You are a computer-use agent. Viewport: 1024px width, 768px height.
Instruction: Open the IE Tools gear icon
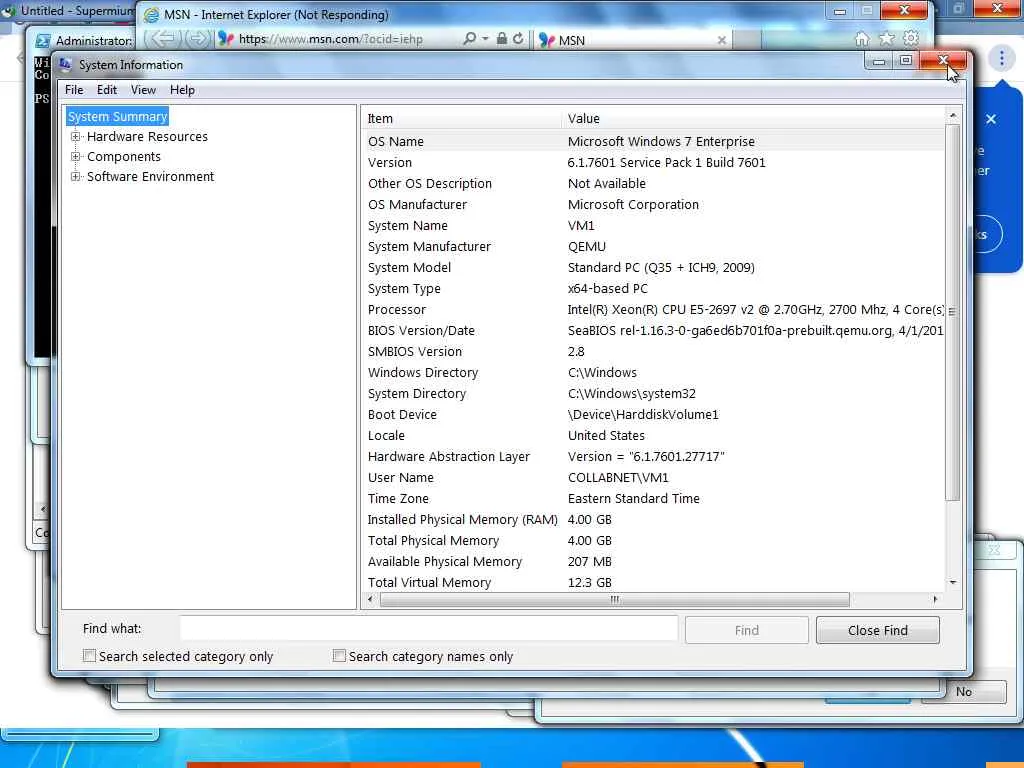click(910, 38)
